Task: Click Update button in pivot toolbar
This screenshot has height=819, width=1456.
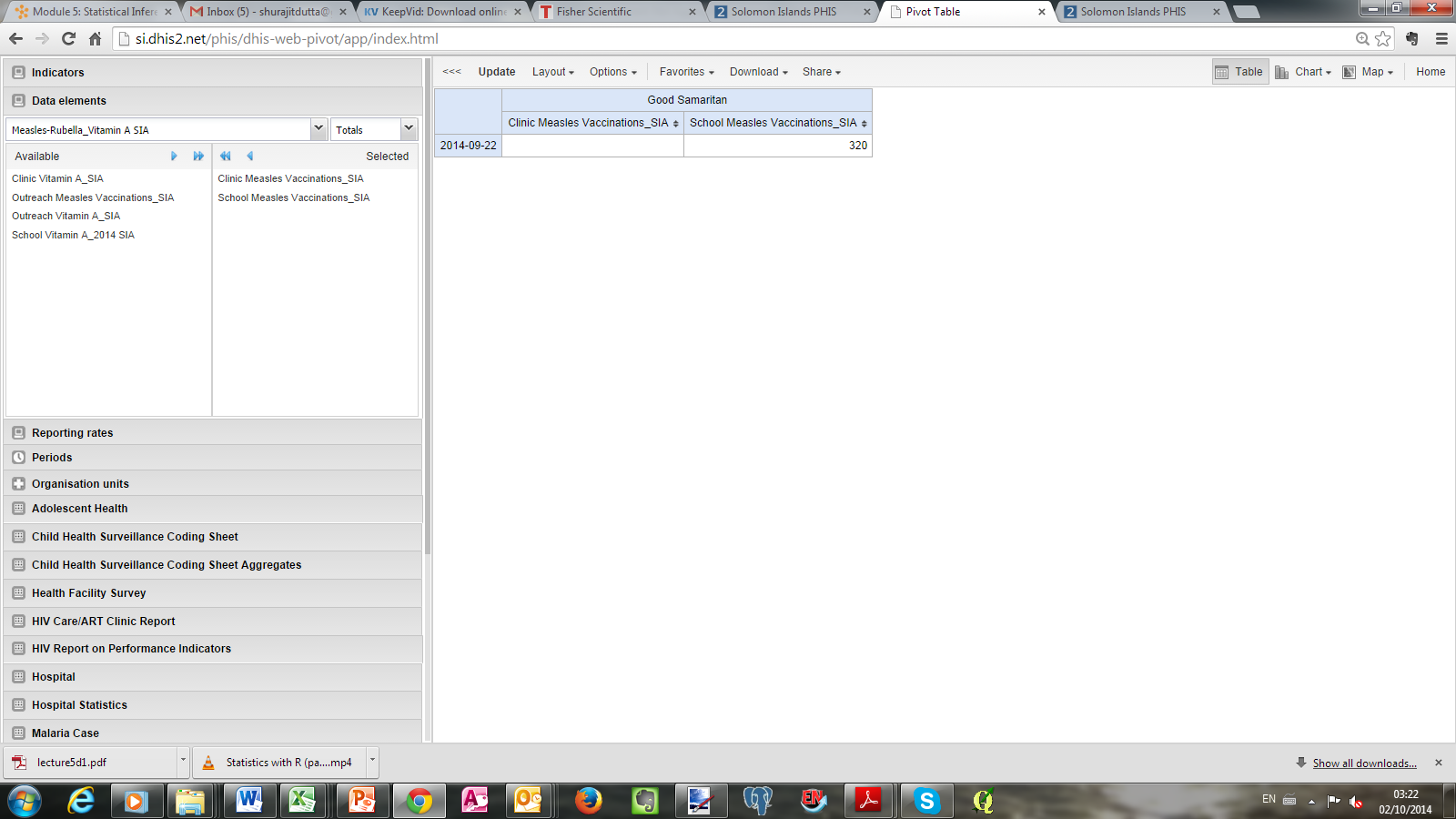Action: coord(497,72)
